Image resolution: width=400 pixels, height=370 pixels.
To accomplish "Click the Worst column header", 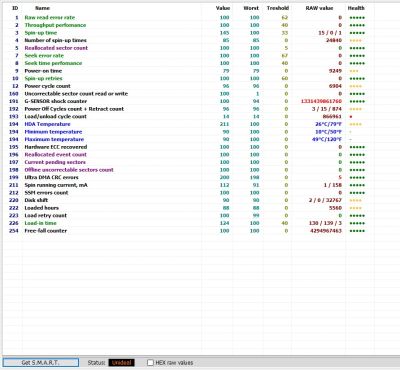I will [251, 8].
